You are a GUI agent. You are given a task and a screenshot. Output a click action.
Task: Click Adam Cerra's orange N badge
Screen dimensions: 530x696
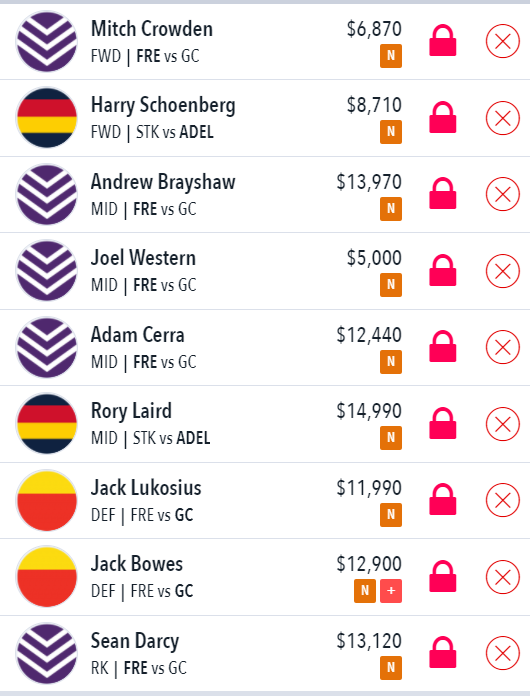tap(391, 362)
